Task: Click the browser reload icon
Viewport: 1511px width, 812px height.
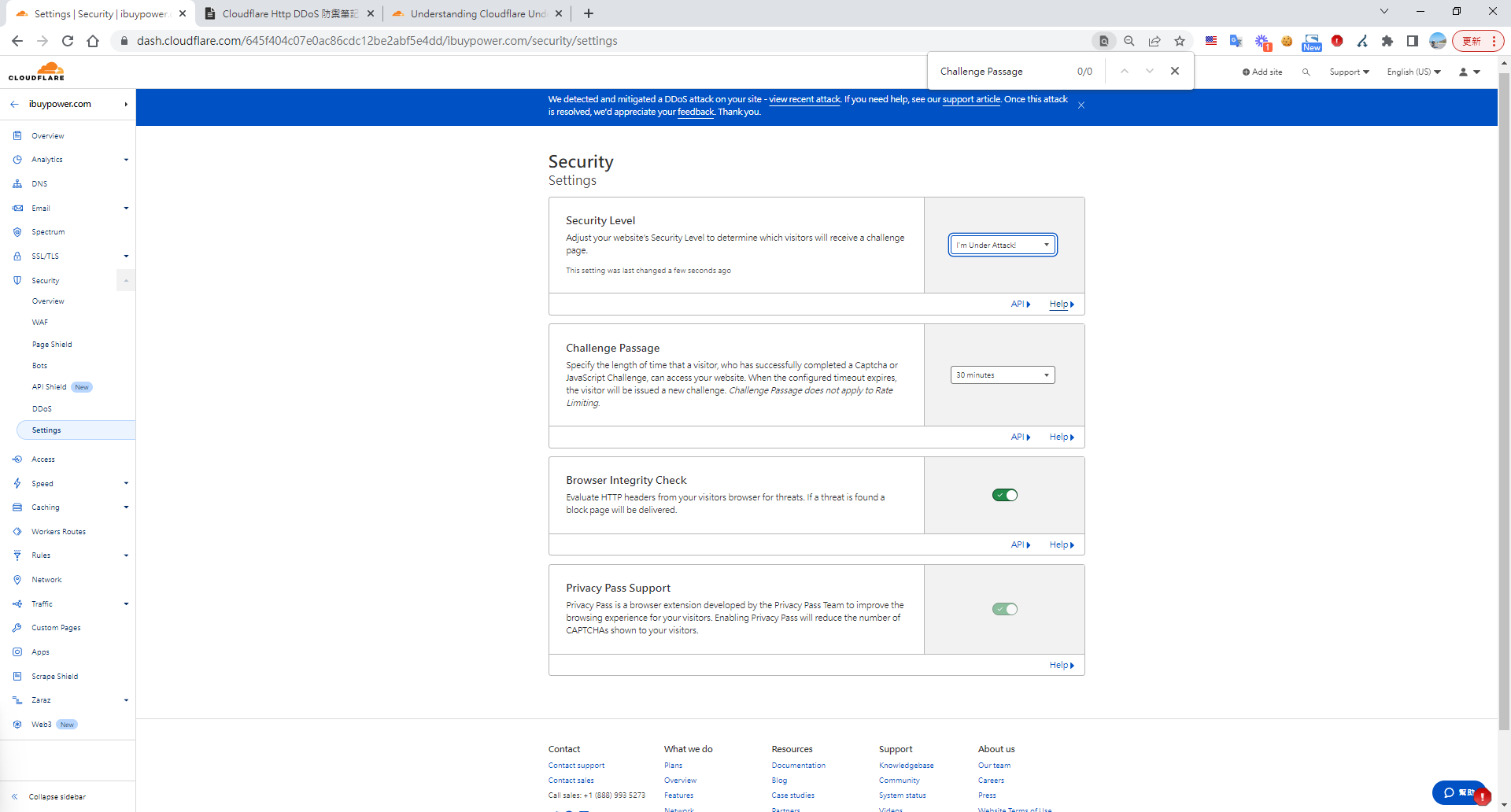Action: point(68,41)
